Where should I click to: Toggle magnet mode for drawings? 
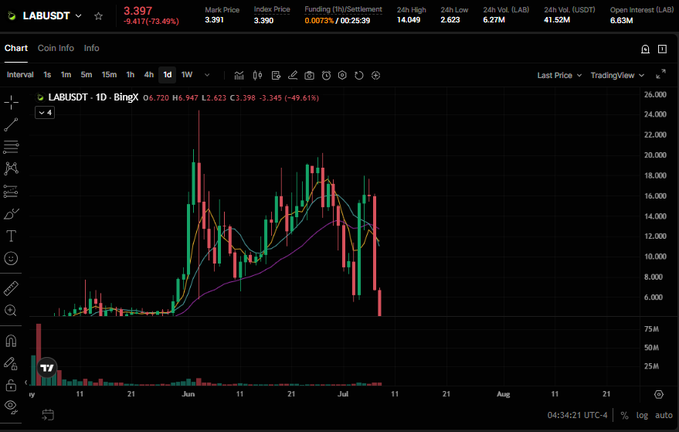(11, 341)
